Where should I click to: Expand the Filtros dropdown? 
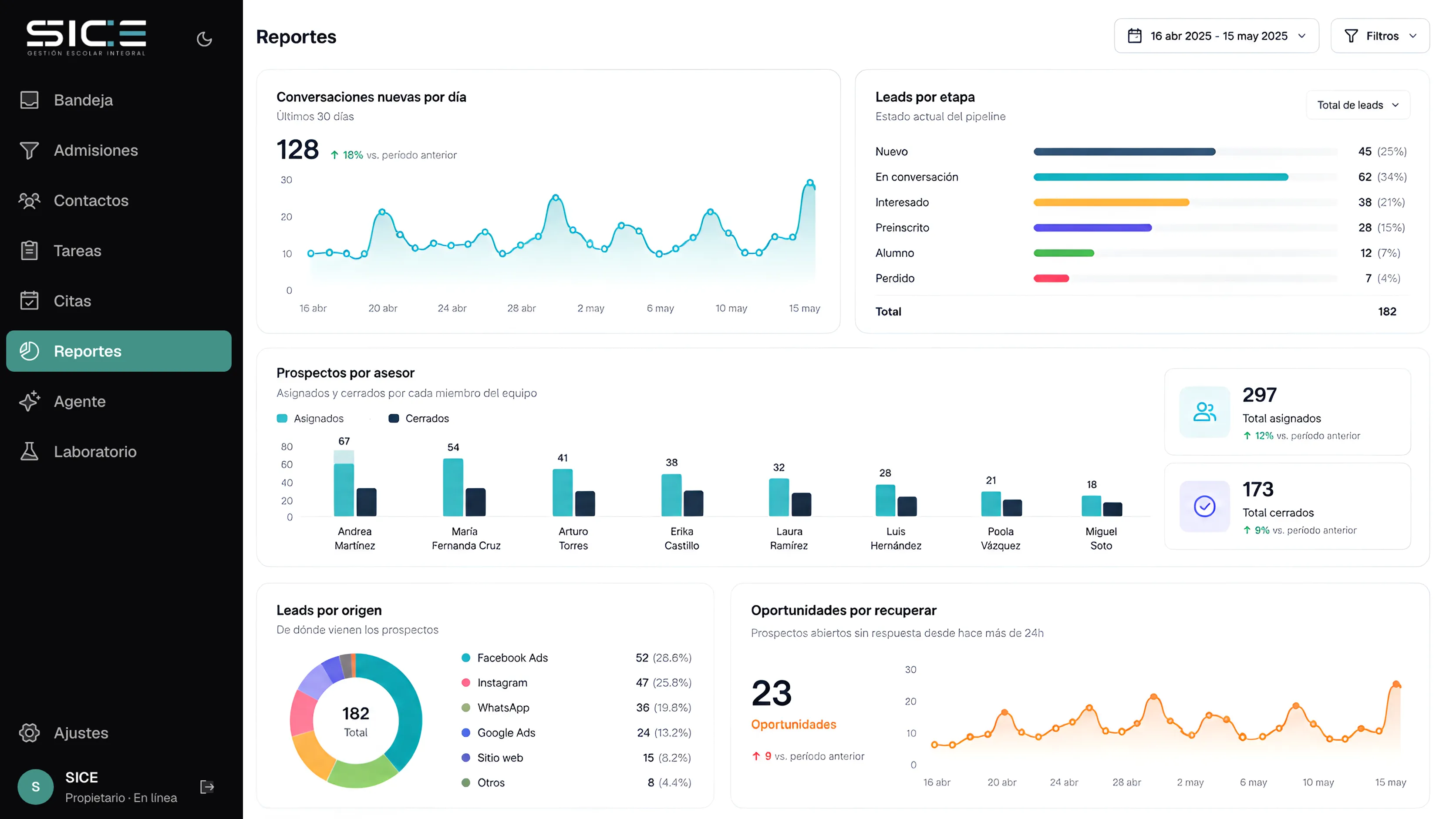[1380, 36]
